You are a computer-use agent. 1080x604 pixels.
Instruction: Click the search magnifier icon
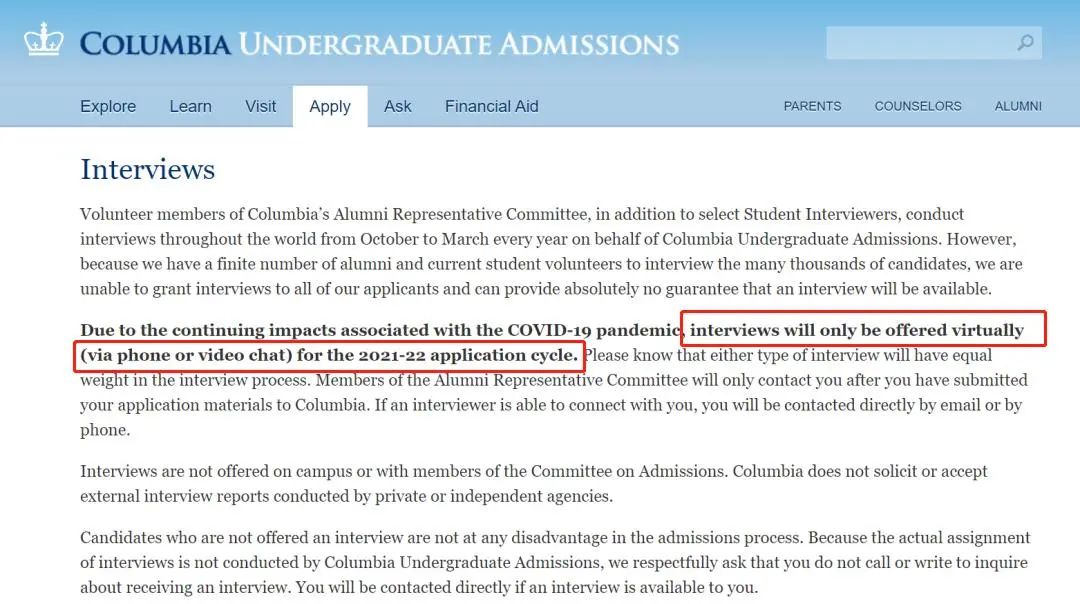pyautogui.click(x=1025, y=43)
